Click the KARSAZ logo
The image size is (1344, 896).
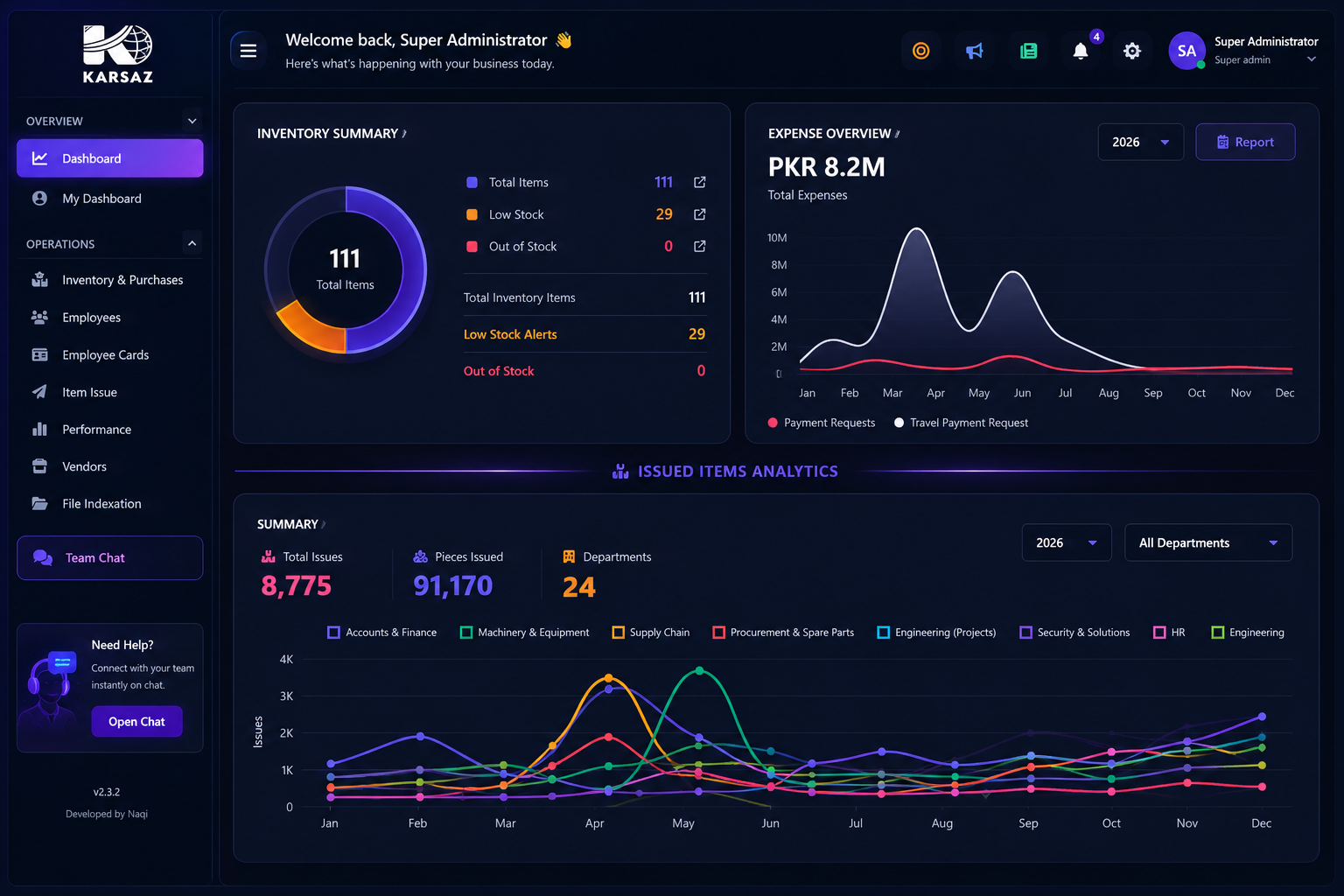tap(118, 53)
